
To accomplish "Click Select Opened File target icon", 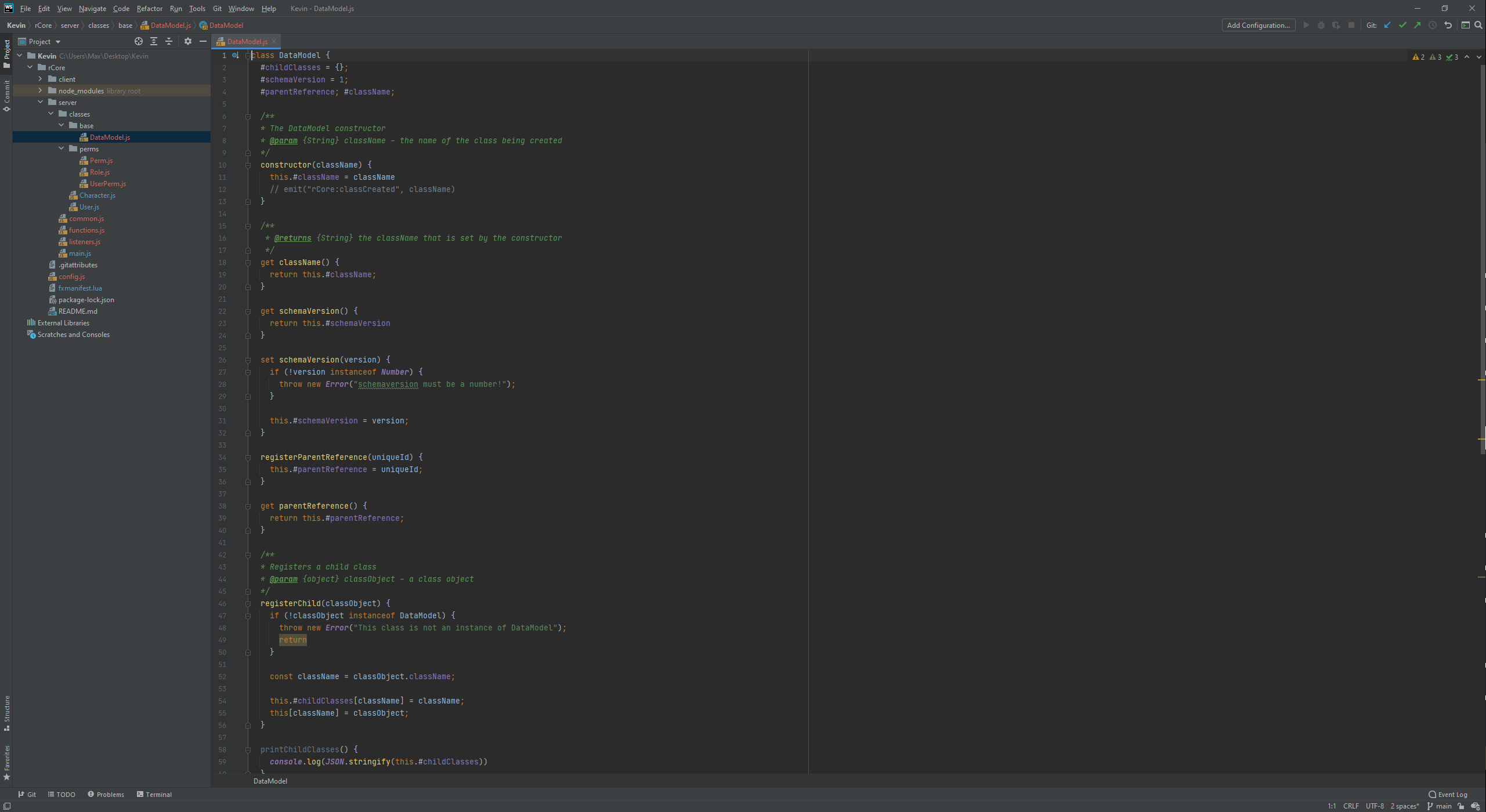I will (138, 41).
